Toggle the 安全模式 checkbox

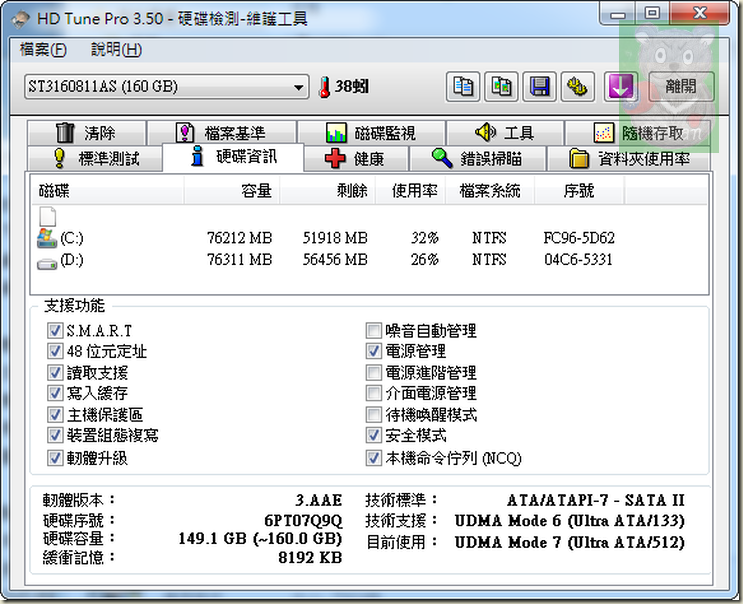tap(373, 435)
